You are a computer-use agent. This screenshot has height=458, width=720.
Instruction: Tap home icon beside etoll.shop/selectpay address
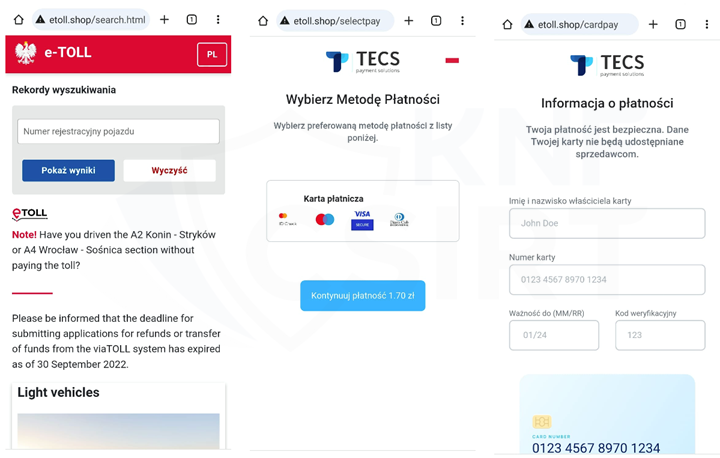263,21
